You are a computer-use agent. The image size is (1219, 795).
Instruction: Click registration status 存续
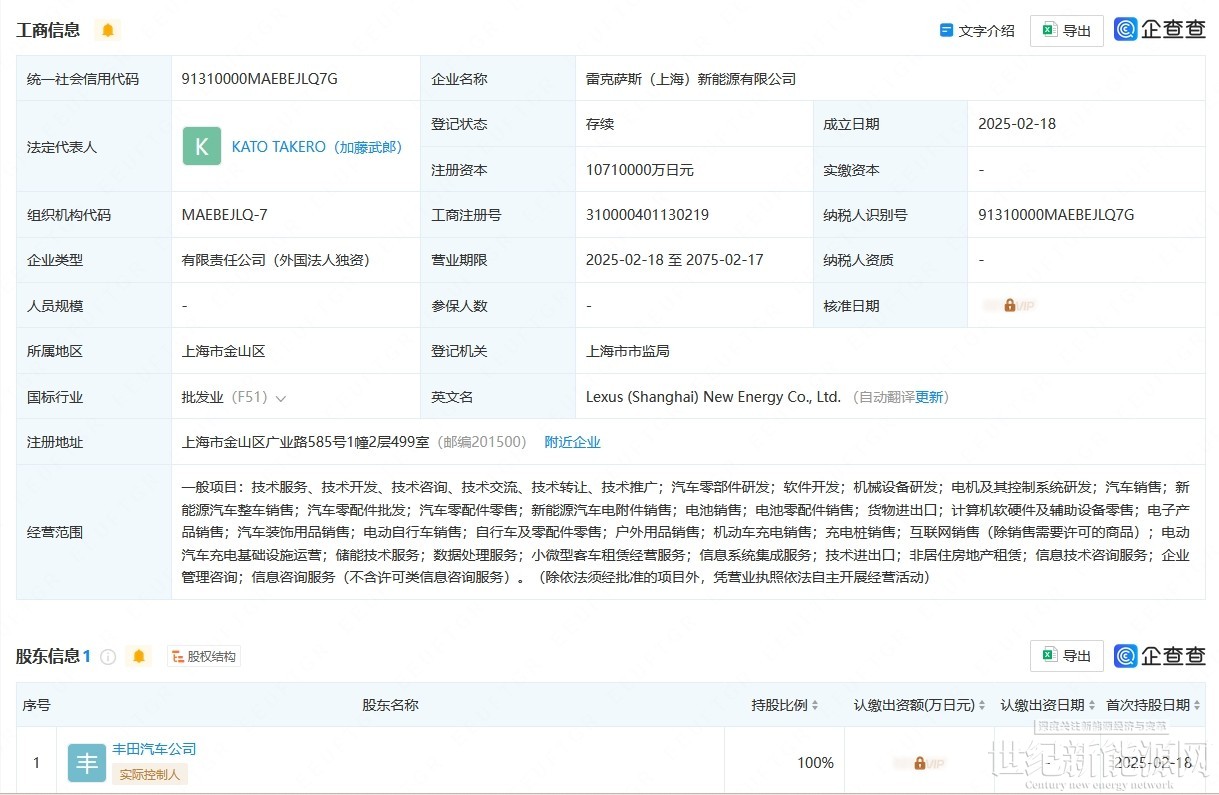click(x=599, y=124)
